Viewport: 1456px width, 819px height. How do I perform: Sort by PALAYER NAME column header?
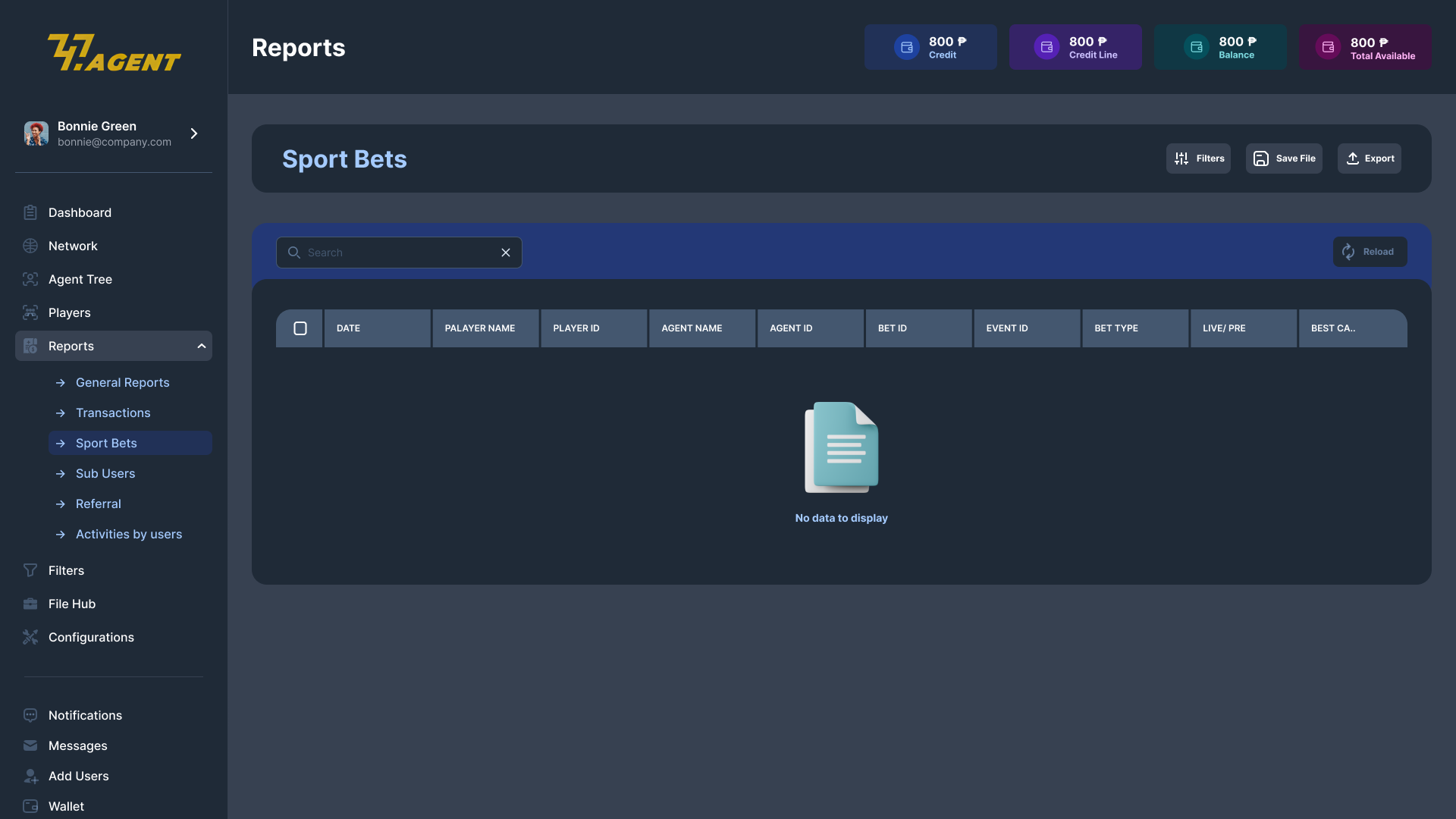coord(485,328)
